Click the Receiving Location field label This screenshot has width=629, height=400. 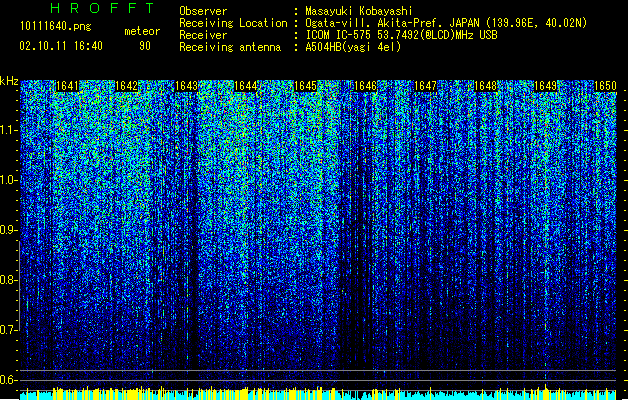click(233, 23)
